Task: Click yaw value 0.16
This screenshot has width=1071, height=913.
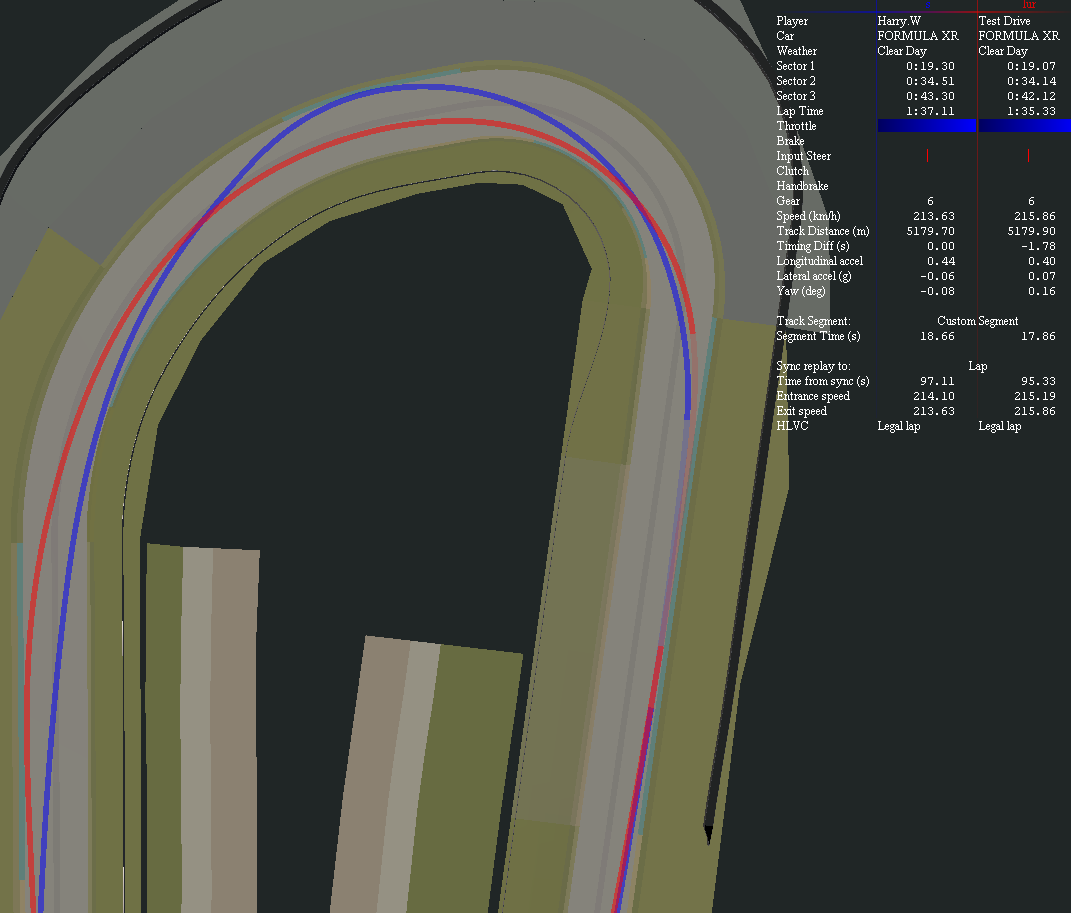Action: [1042, 292]
